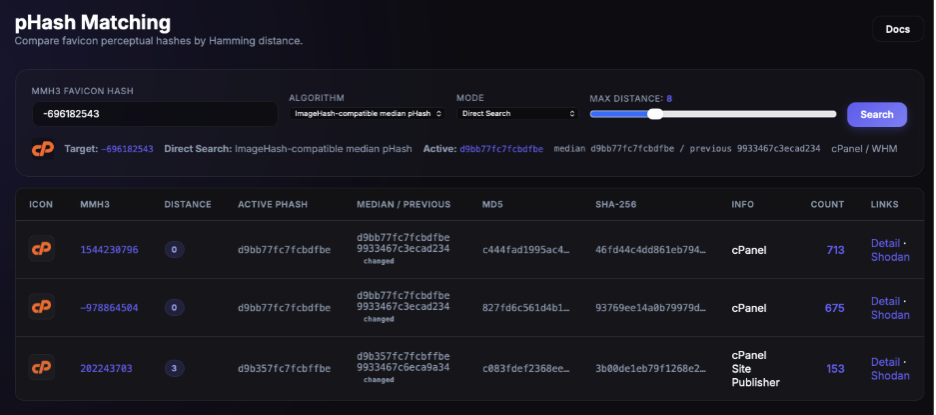Click the SHA-256 value 3b00de1eb79f1268e2…
Screen dimensions: 936x415
tap(651, 368)
